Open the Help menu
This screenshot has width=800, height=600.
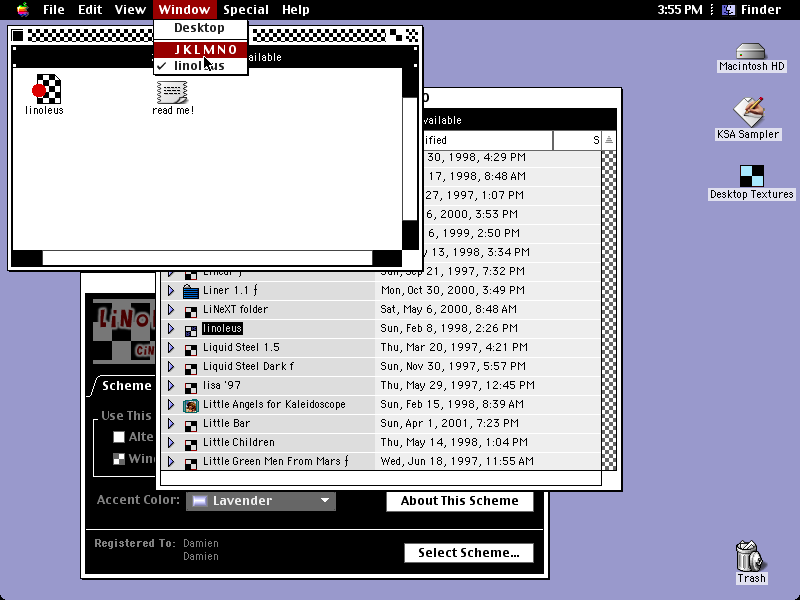point(295,10)
